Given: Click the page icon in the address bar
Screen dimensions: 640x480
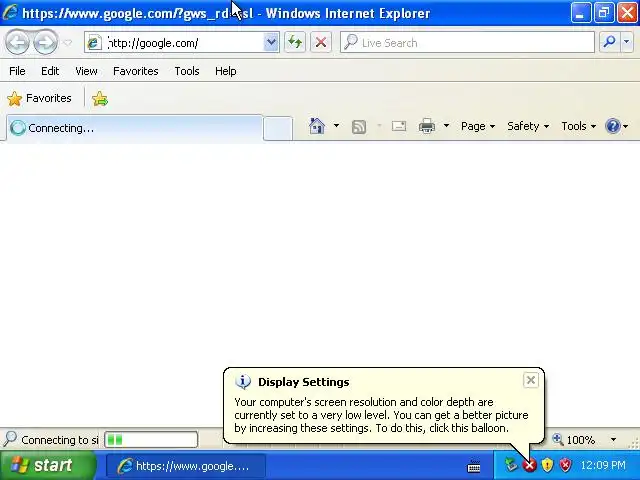Looking at the screenshot, I should tap(94, 42).
